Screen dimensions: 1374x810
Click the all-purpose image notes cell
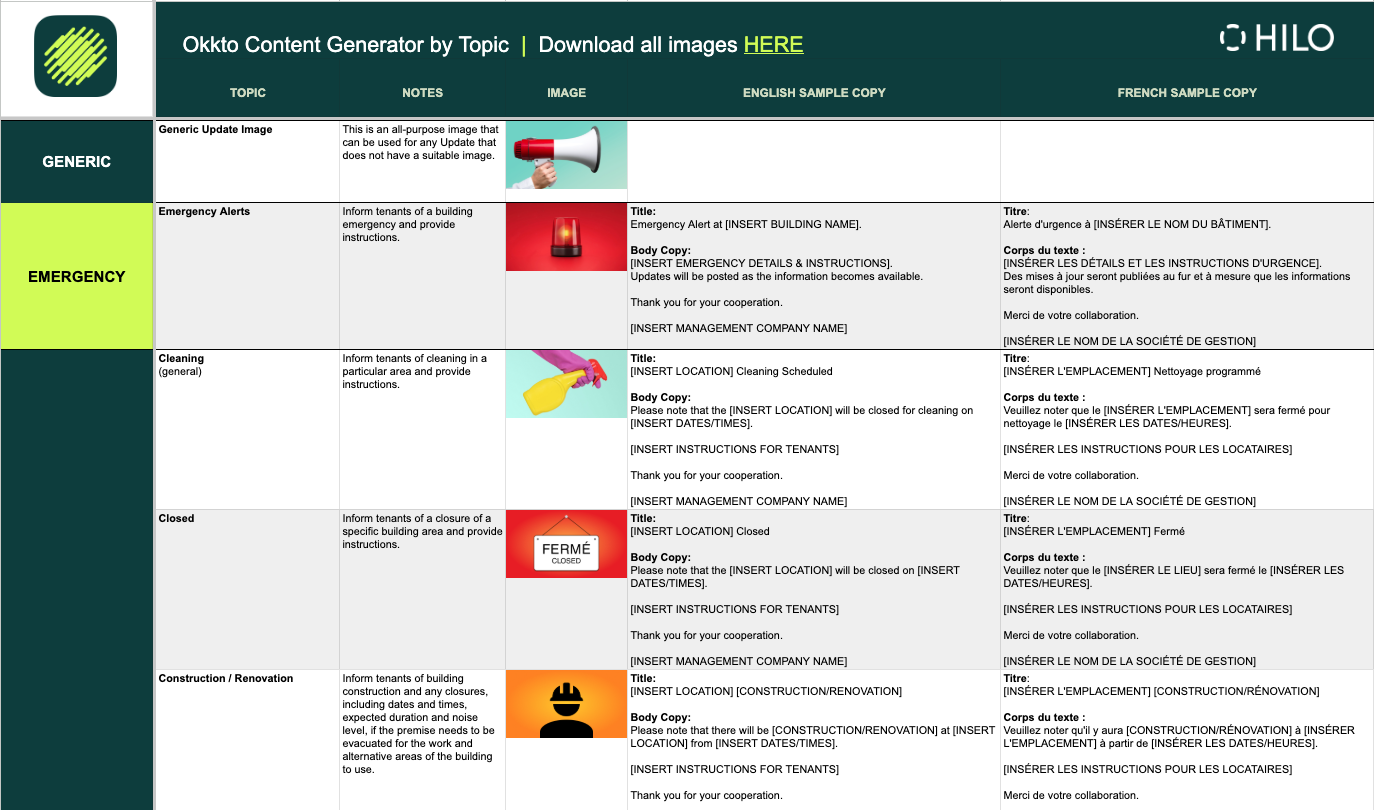(422, 162)
